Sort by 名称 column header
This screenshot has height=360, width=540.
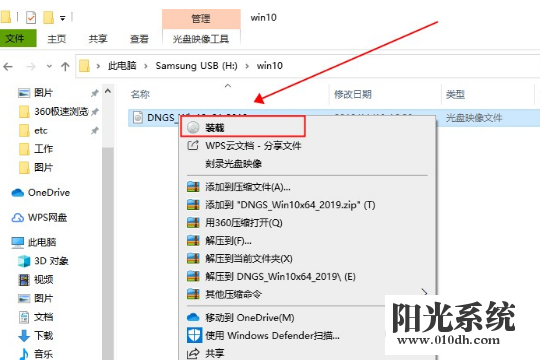[x=140, y=94]
